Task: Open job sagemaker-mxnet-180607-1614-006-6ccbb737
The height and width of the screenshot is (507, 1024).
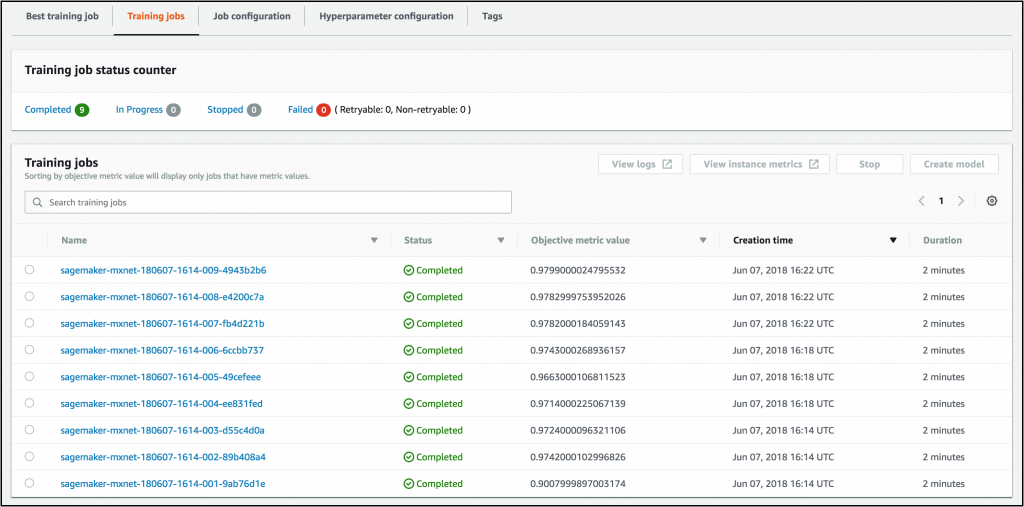Action: [162, 350]
